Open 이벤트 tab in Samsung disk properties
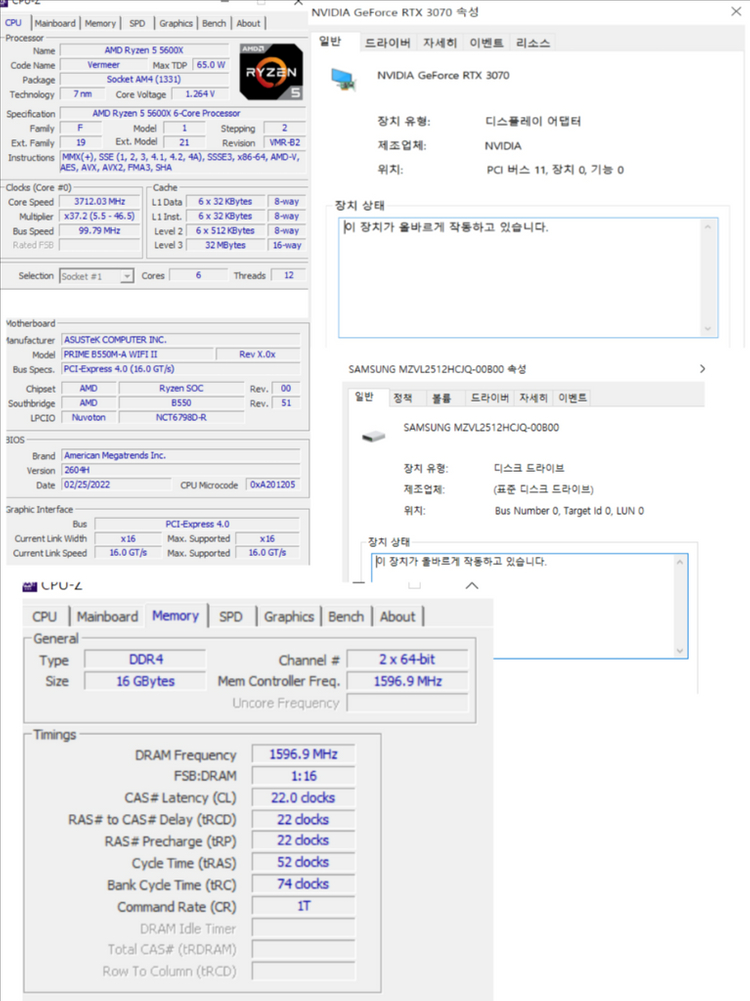The height and width of the screenshot is (1001, 750). tap(573, 398)
